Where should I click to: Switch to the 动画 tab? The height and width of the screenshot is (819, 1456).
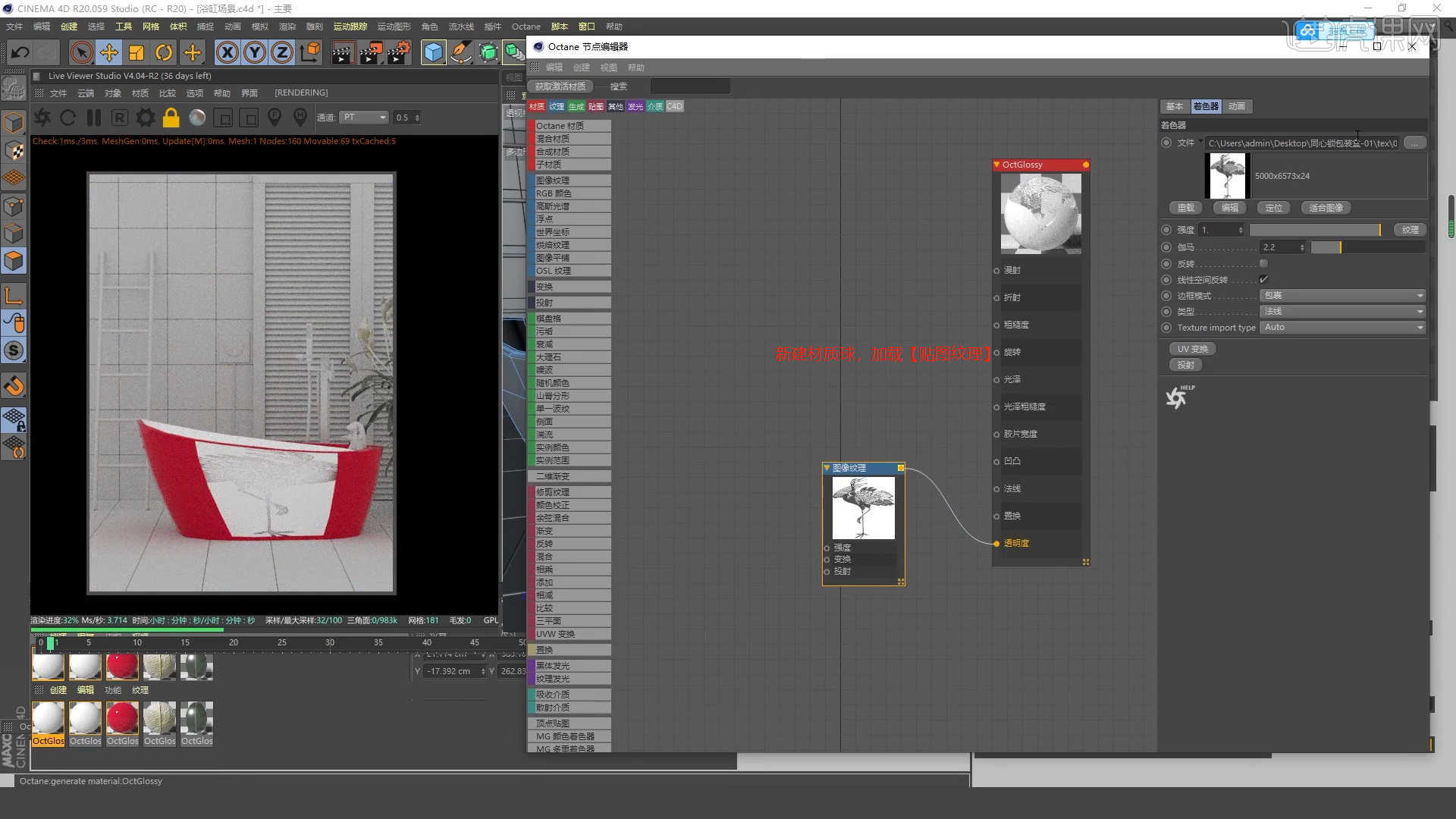coord(1237,106)
